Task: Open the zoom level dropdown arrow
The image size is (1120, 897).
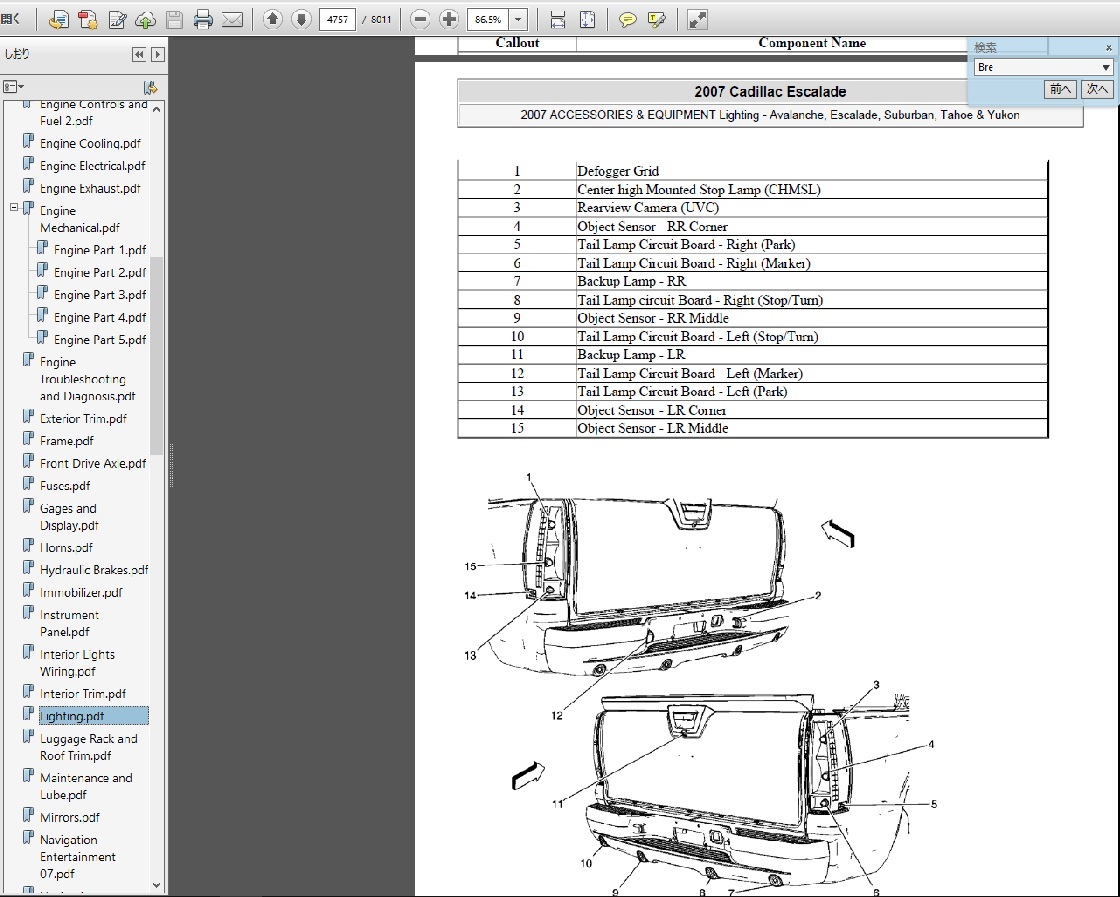Action: point(519,19)
